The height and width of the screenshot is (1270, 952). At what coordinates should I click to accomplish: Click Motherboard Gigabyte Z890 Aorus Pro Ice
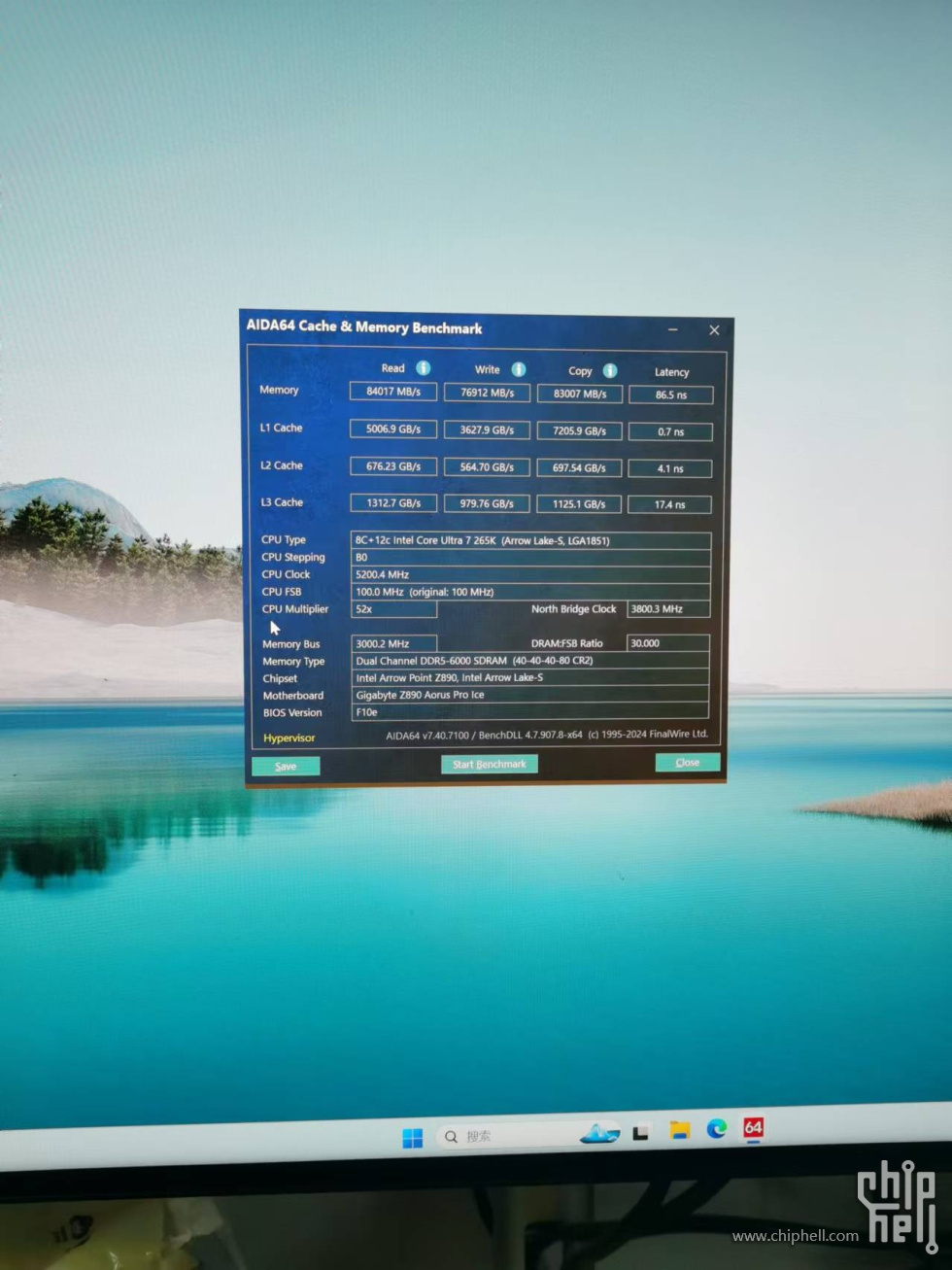tap(530, 695)
